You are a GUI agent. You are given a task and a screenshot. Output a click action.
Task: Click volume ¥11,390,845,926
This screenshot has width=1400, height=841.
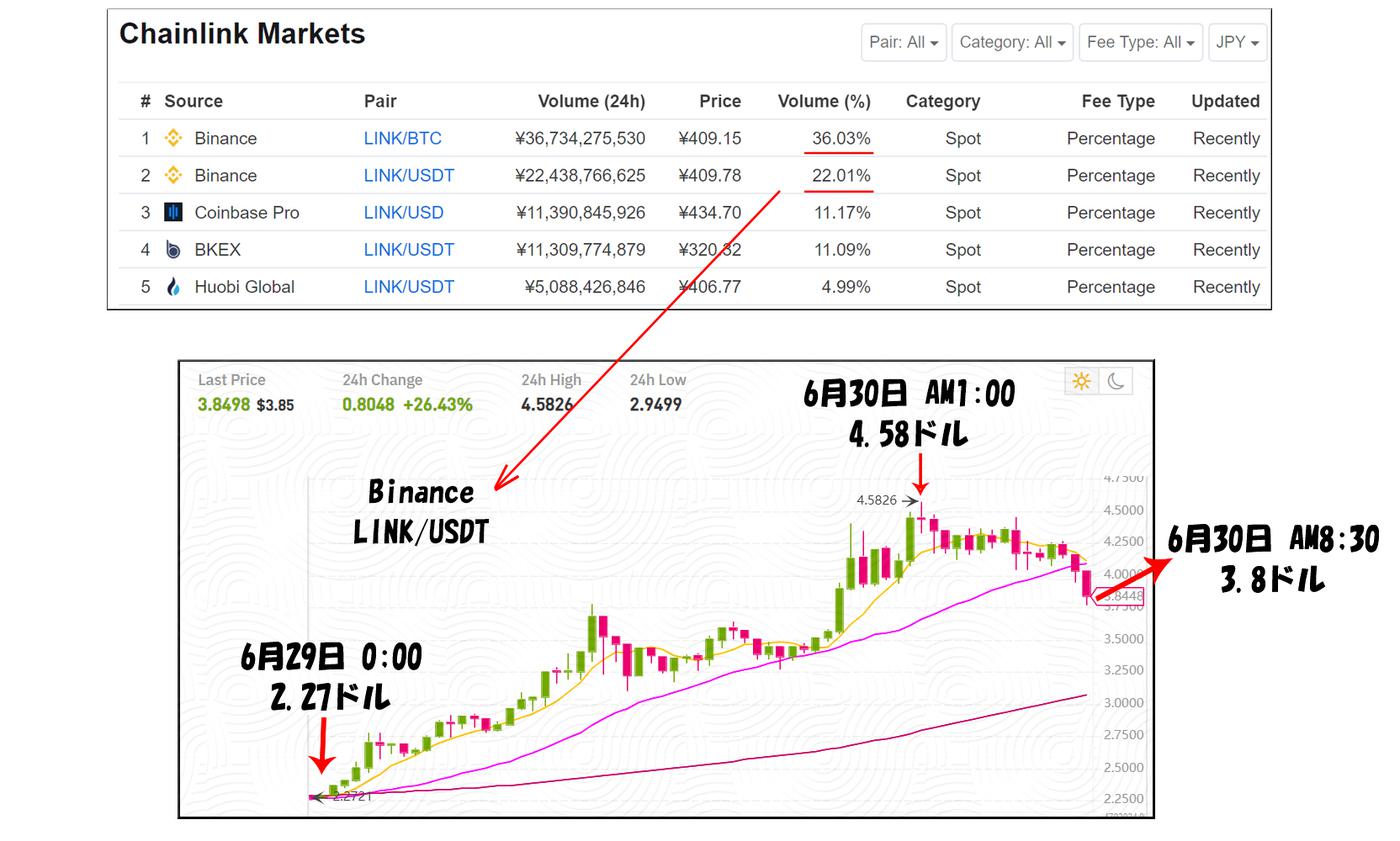580,212
